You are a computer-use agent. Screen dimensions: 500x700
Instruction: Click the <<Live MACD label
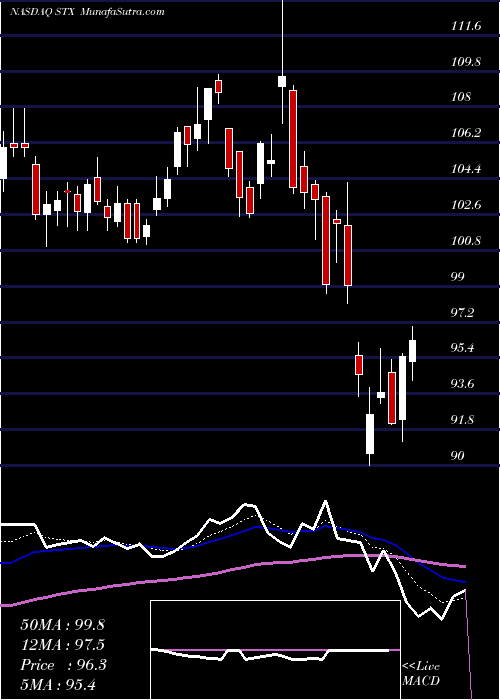click(421, 674)
